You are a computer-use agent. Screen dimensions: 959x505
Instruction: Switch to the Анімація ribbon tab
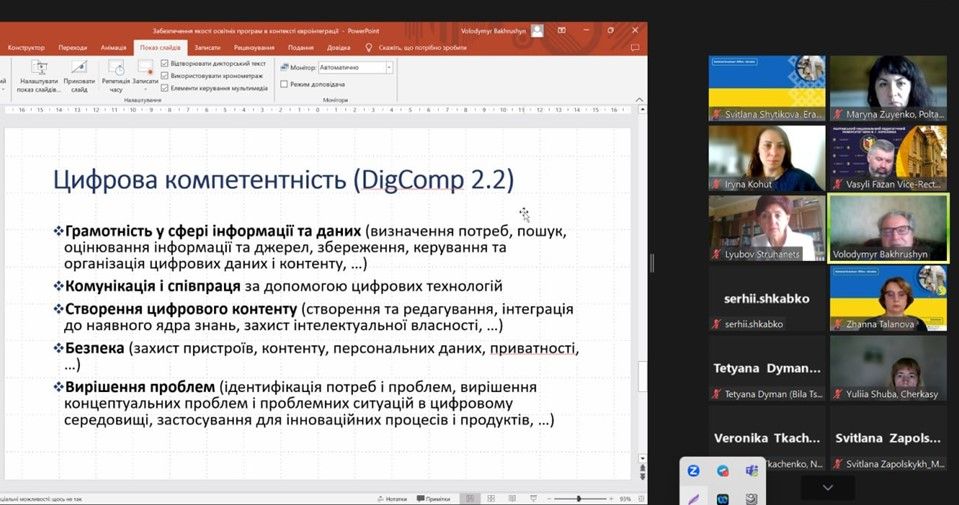coord(114,47)
